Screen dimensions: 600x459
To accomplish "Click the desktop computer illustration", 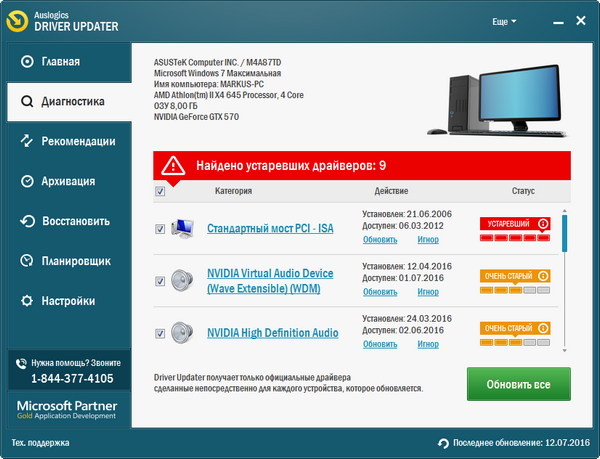I will click(x=497, y=101).
